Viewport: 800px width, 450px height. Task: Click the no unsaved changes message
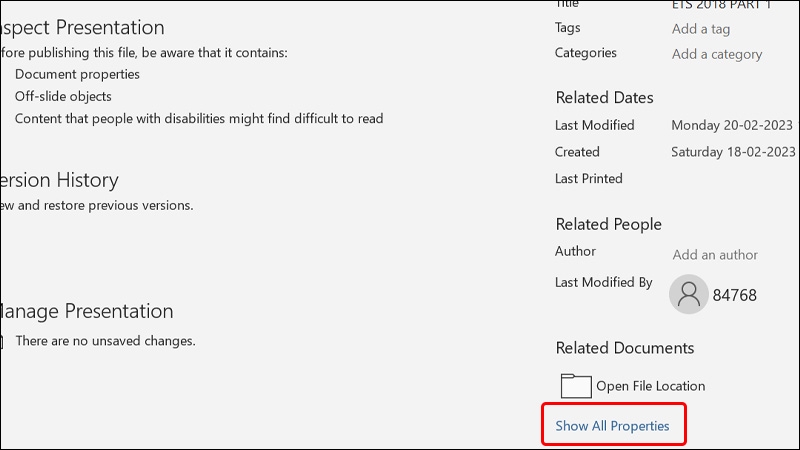pos(105,341)
